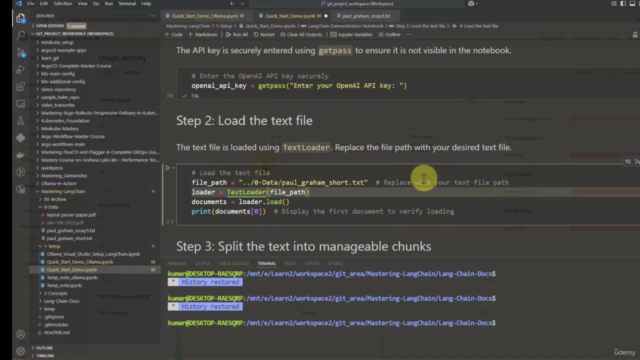
Task: Click Outline in notebook toolbar
Action: 389,35
